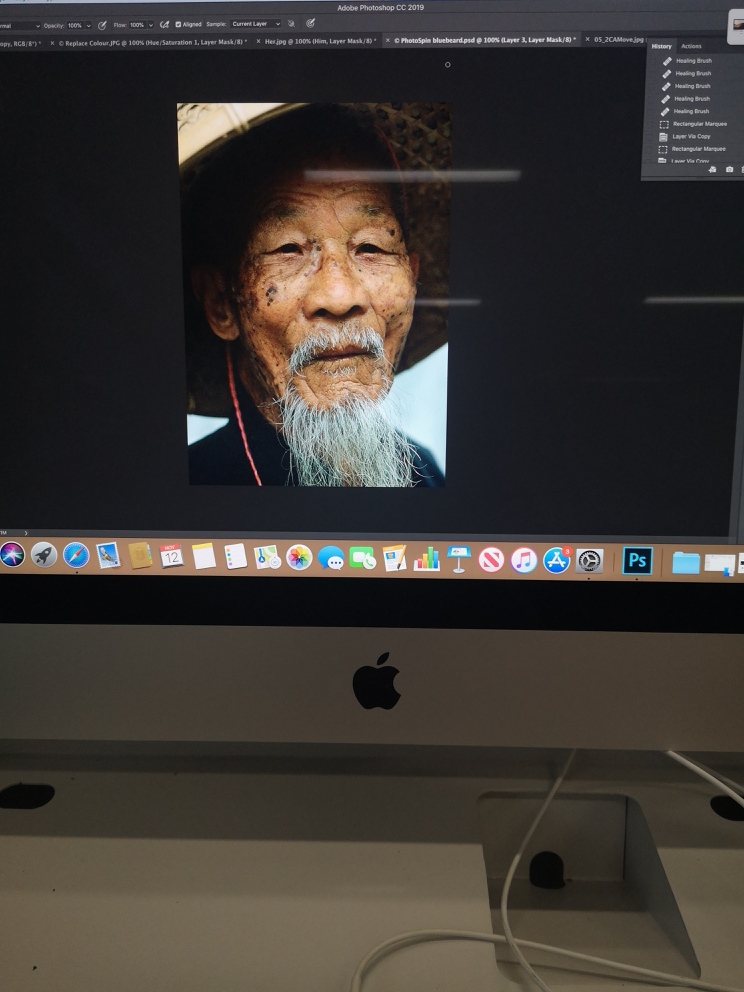Create new snapshot with camera icon
This screenshot has height=992, width=744.
tap(729, 170)
